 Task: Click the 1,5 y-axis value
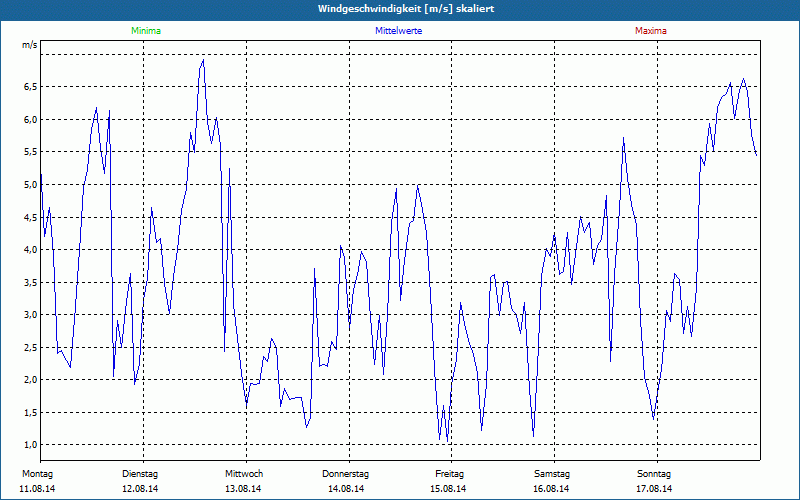31,412
